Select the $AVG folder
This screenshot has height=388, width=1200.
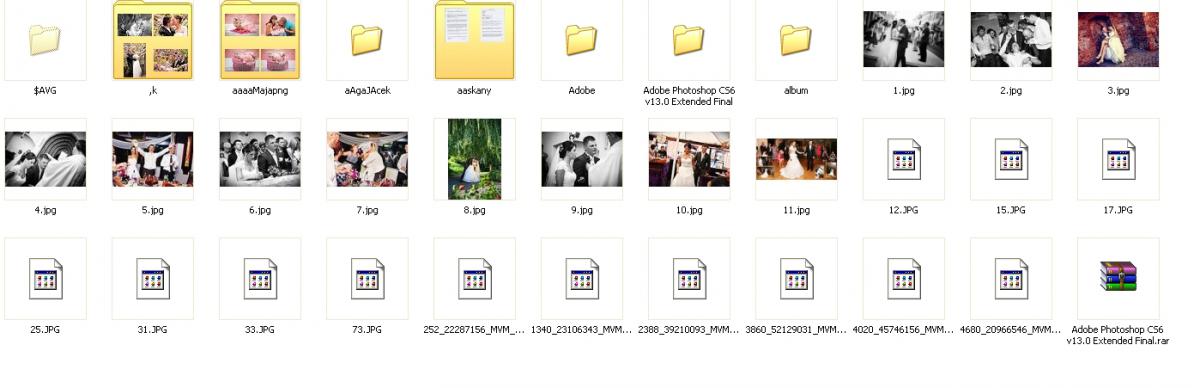coord(45,40)
